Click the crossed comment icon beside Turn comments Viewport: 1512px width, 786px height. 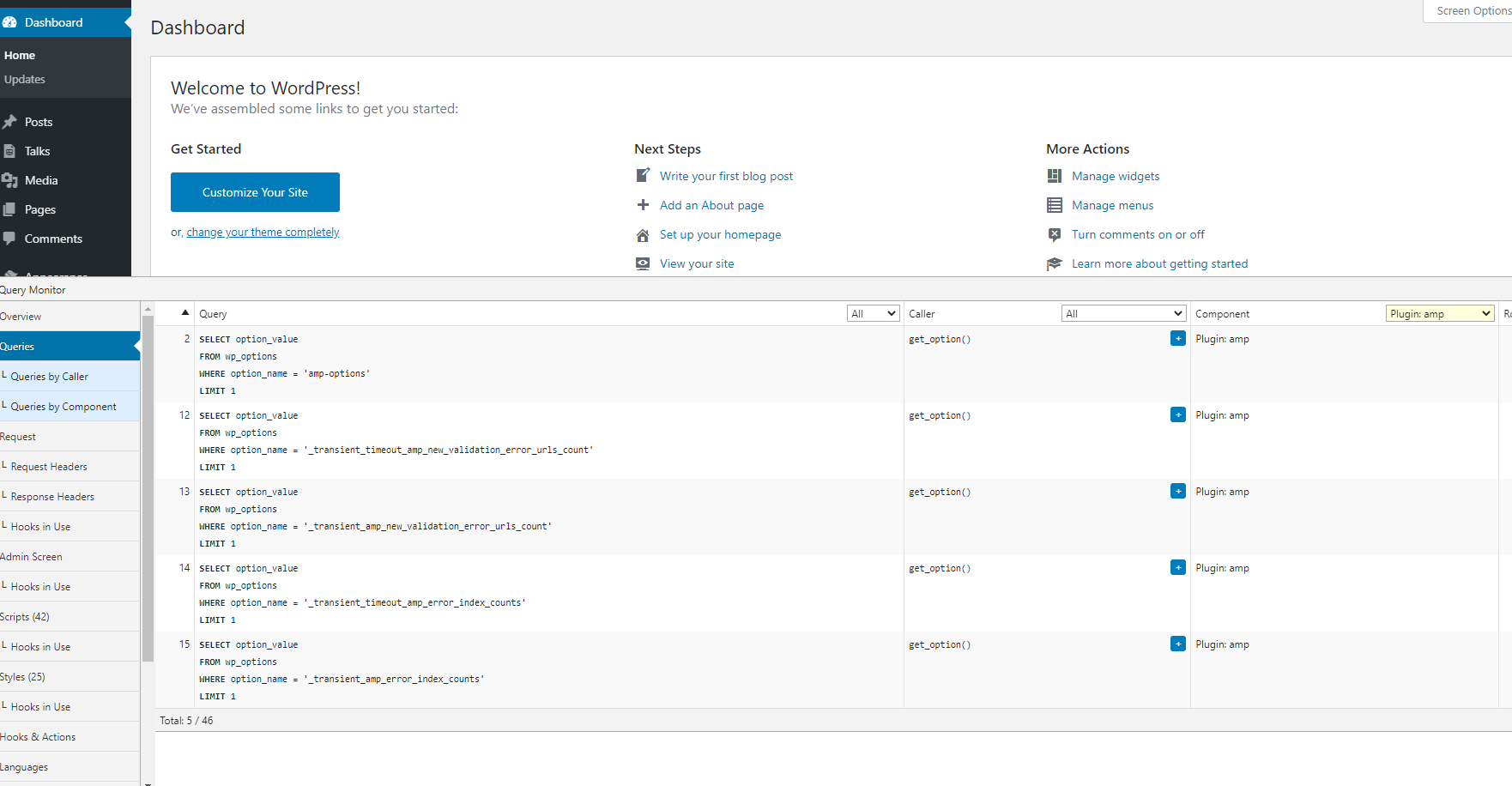pos(1055,234)
